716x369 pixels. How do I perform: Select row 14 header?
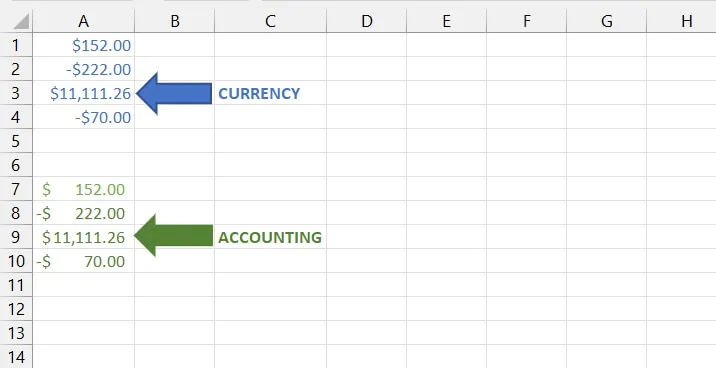(x=16, y=356)
